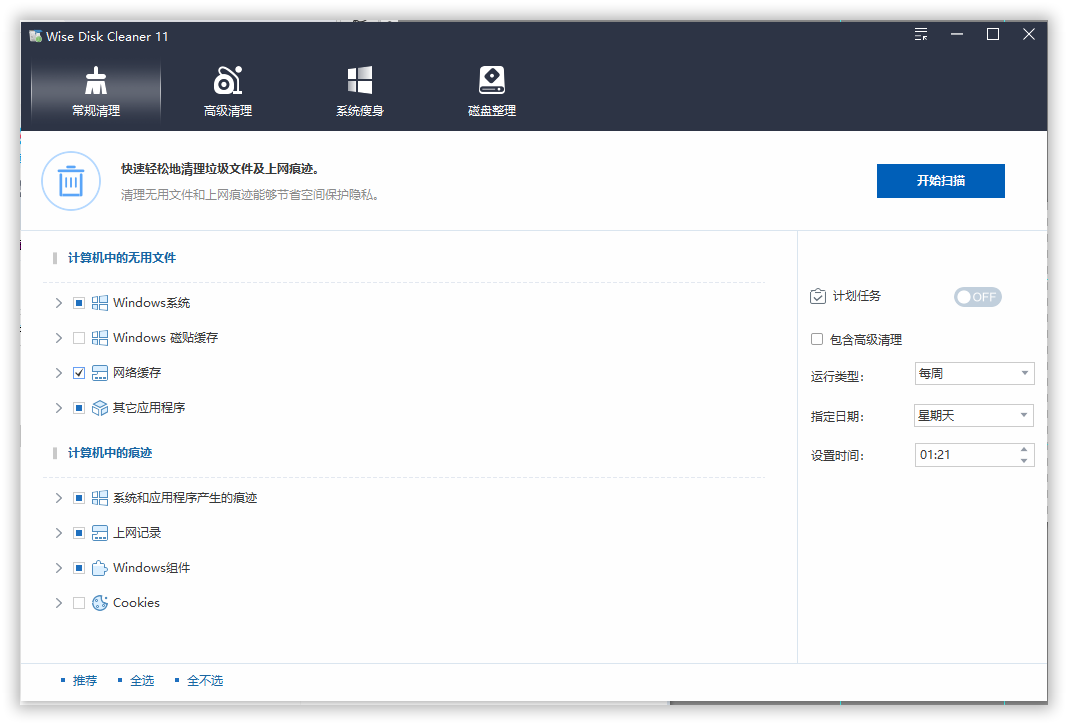Click the 计算机中的痕迹 heading
Screen dimensions: 1068x725
(110, 453)
